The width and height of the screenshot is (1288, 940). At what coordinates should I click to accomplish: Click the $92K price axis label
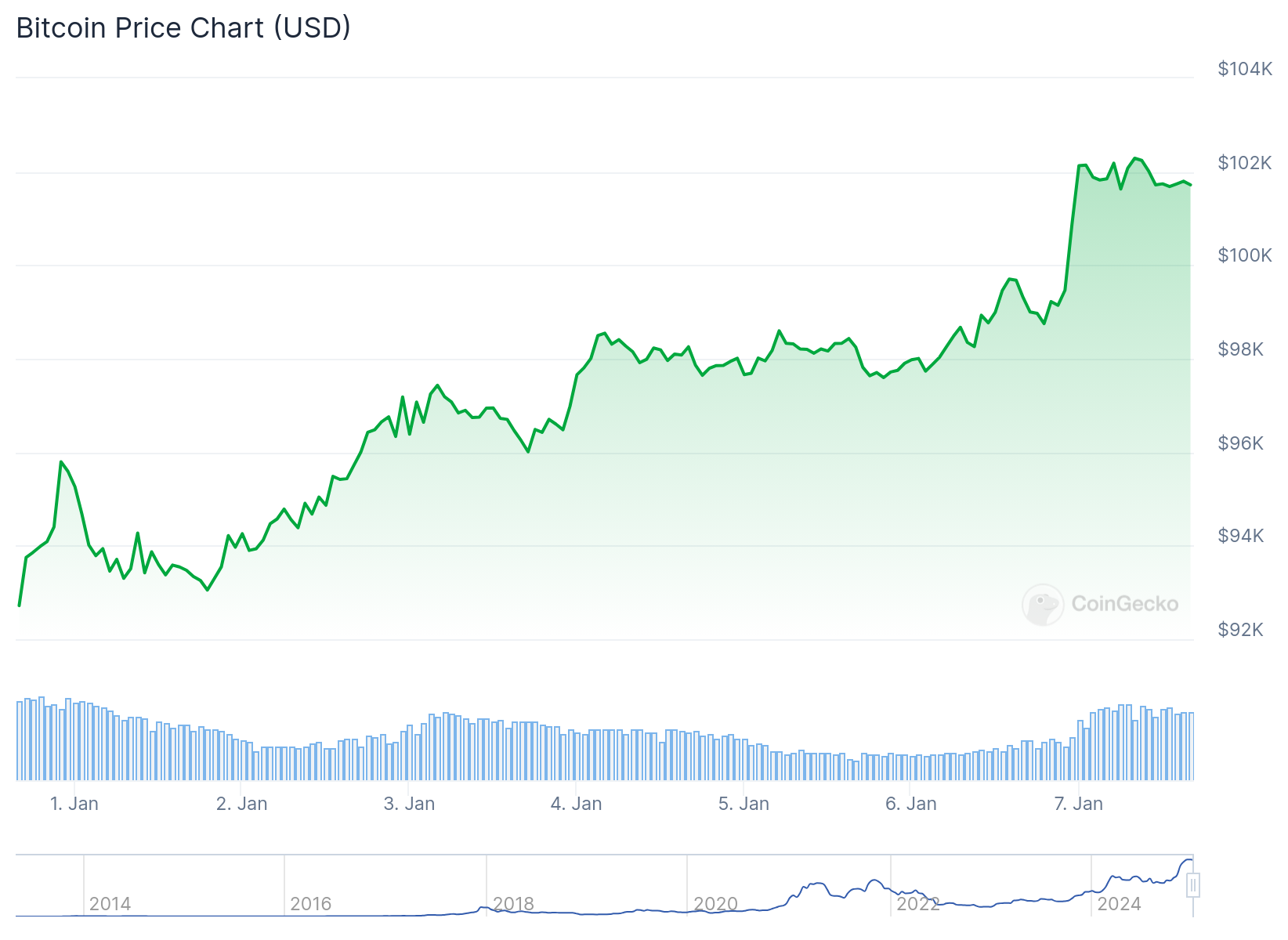click(x=1240, y=630)
